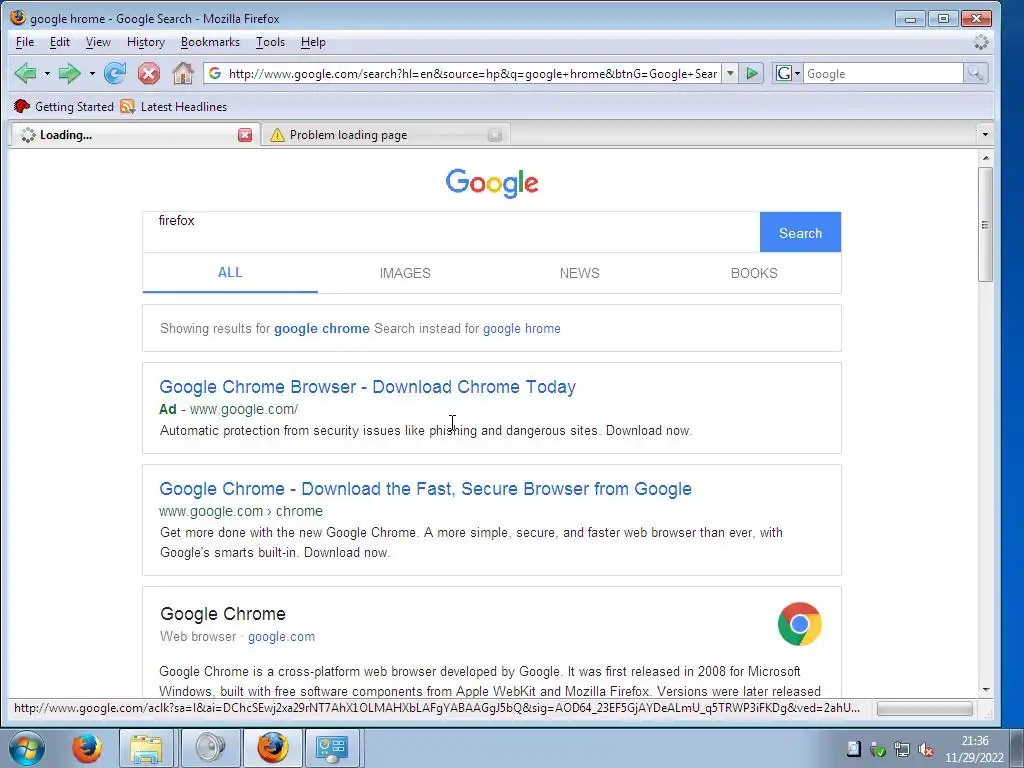The image size is (1024, 768).
Task: Open the Forward history dropdown arrow
Action: tap(92, 74)
